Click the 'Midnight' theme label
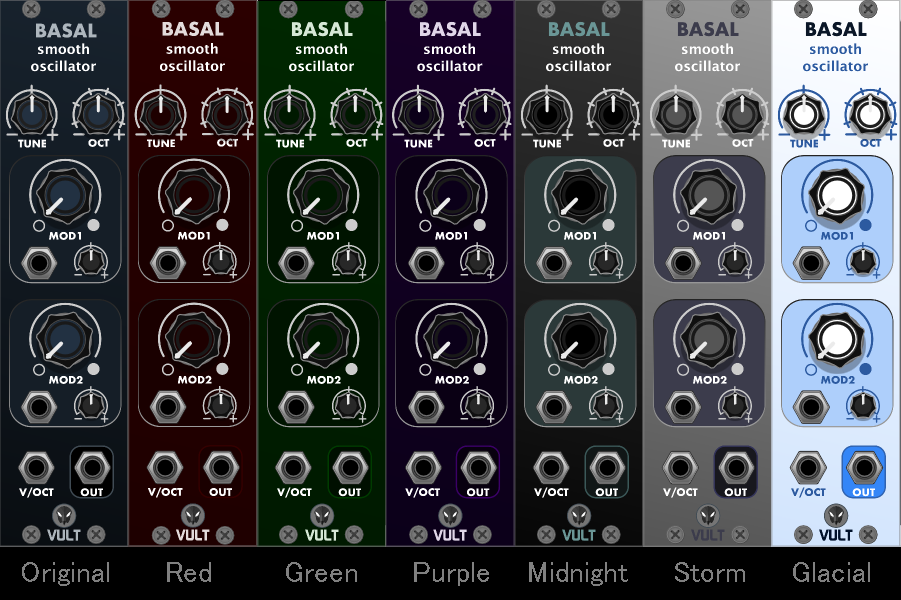This screenshot has height=600, width=901. [578, 574]
